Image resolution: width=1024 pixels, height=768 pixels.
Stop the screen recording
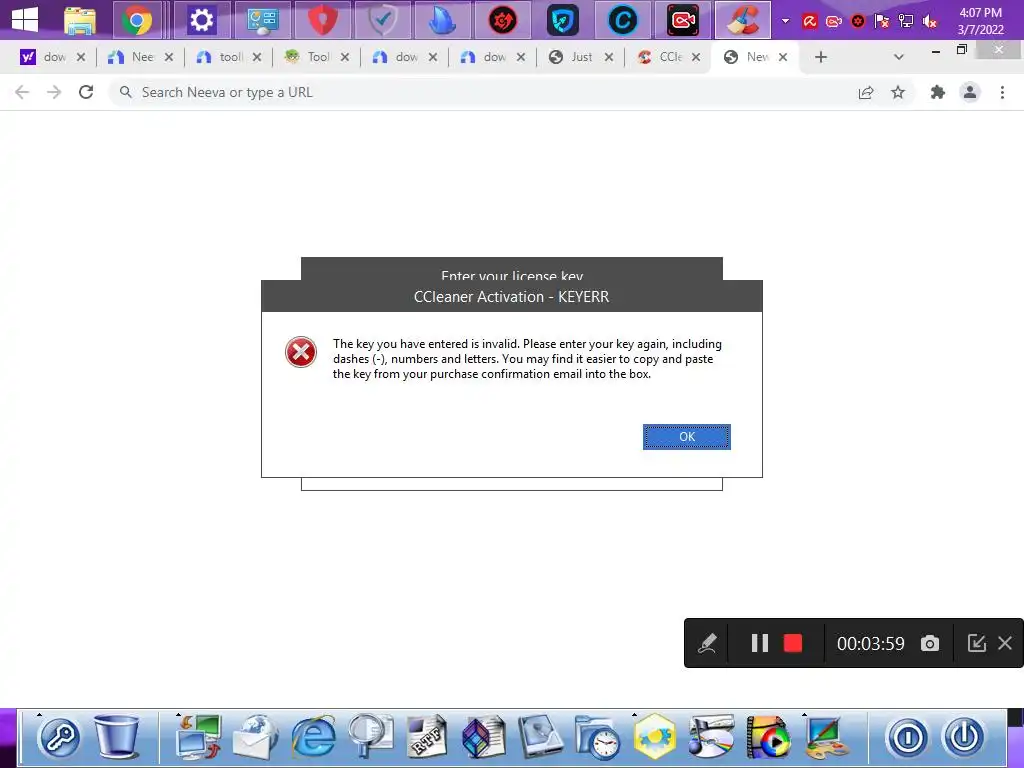click(793, 643)
